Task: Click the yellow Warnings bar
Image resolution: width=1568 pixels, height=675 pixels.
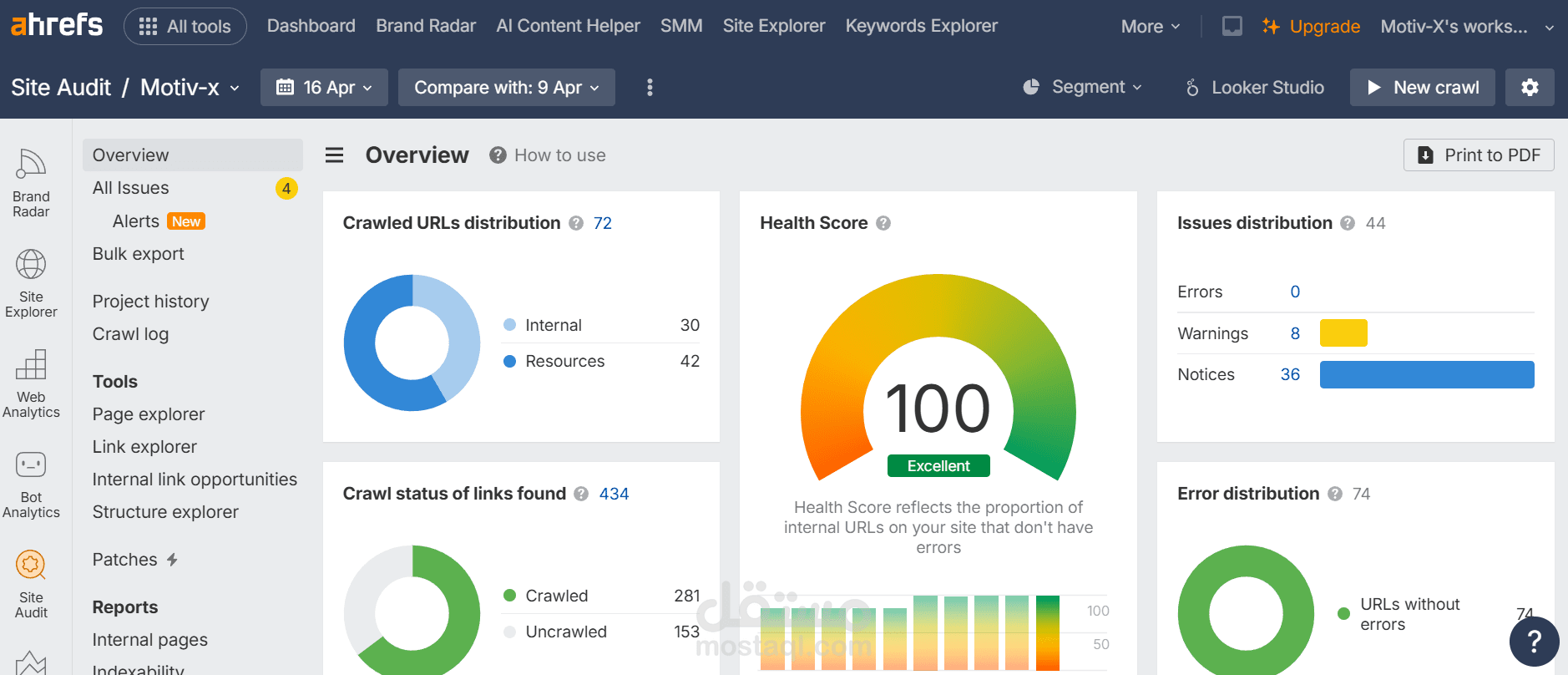Action: tap(1343, 332)
